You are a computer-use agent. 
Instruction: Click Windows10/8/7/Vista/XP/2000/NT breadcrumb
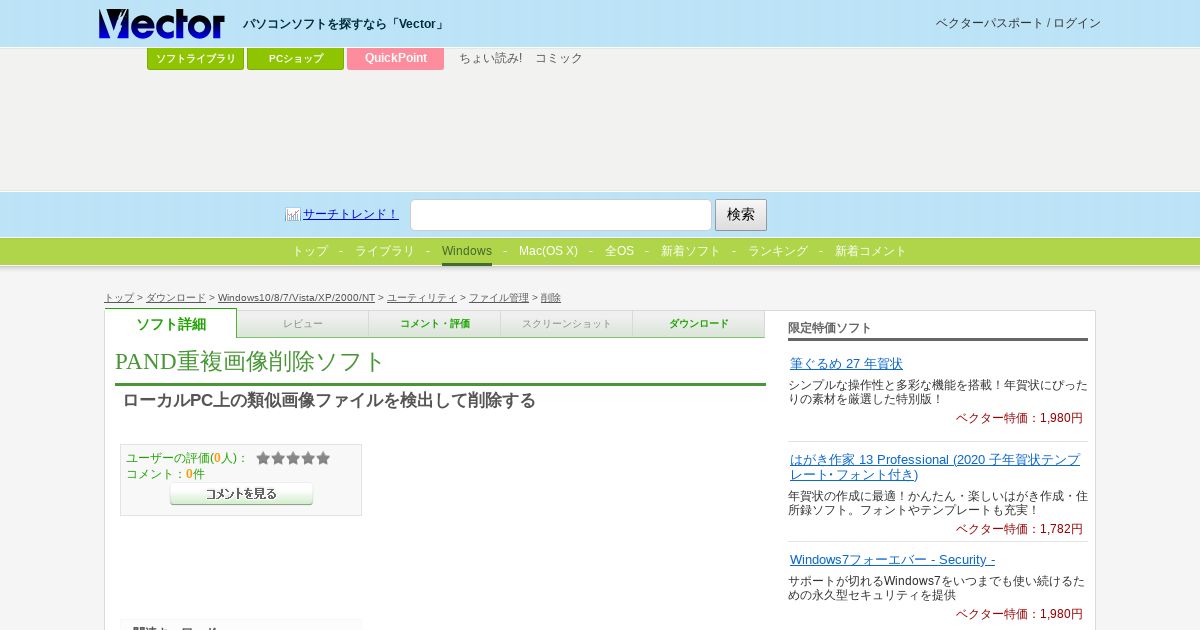[x=296, y=298]
